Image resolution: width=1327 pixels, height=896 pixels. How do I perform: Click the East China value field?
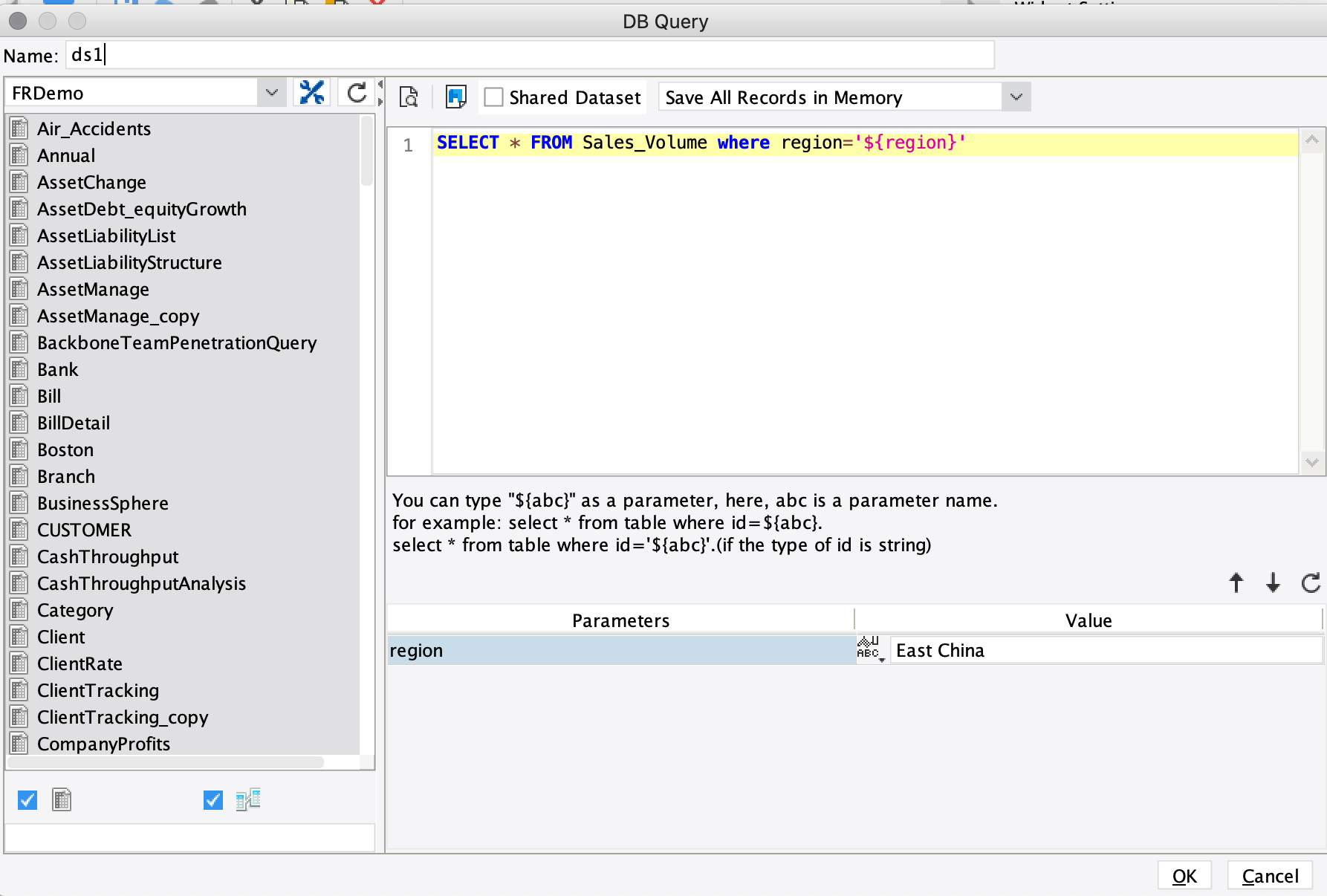(1106, 650)
